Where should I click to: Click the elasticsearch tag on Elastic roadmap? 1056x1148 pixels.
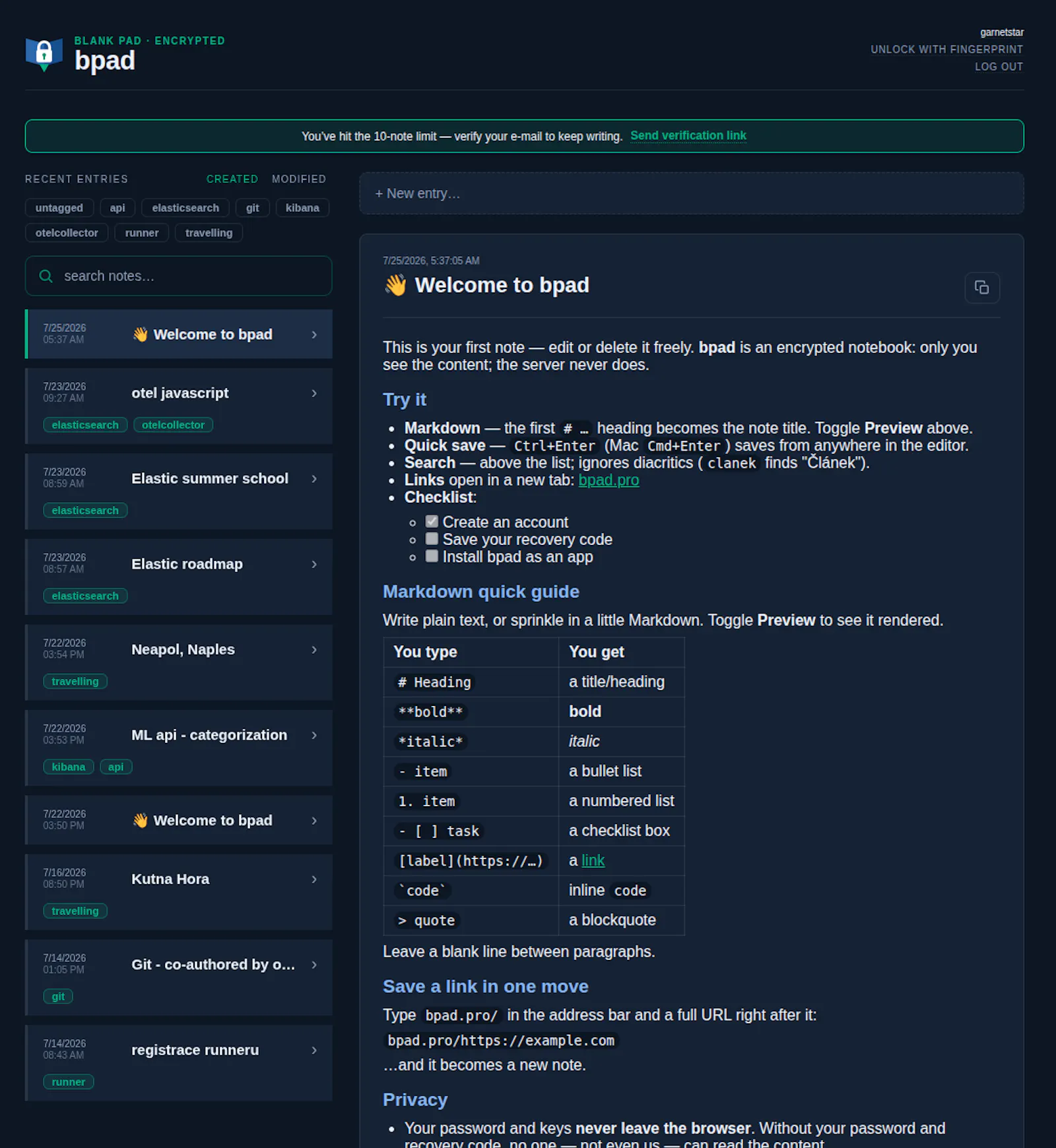pyautogui.click(x=85, y=596)
